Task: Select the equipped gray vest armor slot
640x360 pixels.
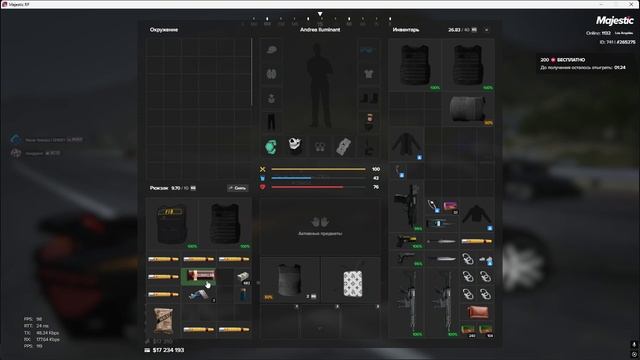Action: [x=289, y=280]
